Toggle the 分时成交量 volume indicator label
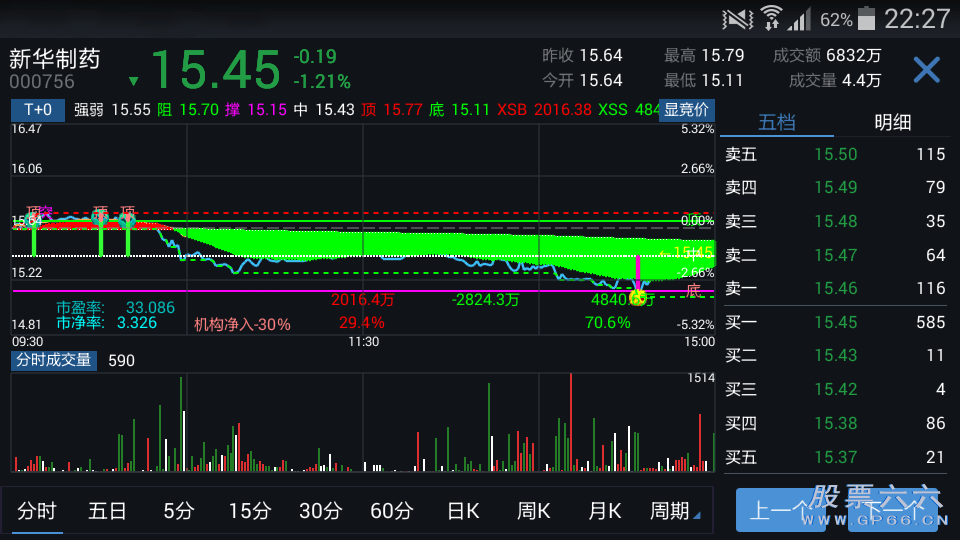The width and height of the screenshot is (960, 540). tap(54, 360)
